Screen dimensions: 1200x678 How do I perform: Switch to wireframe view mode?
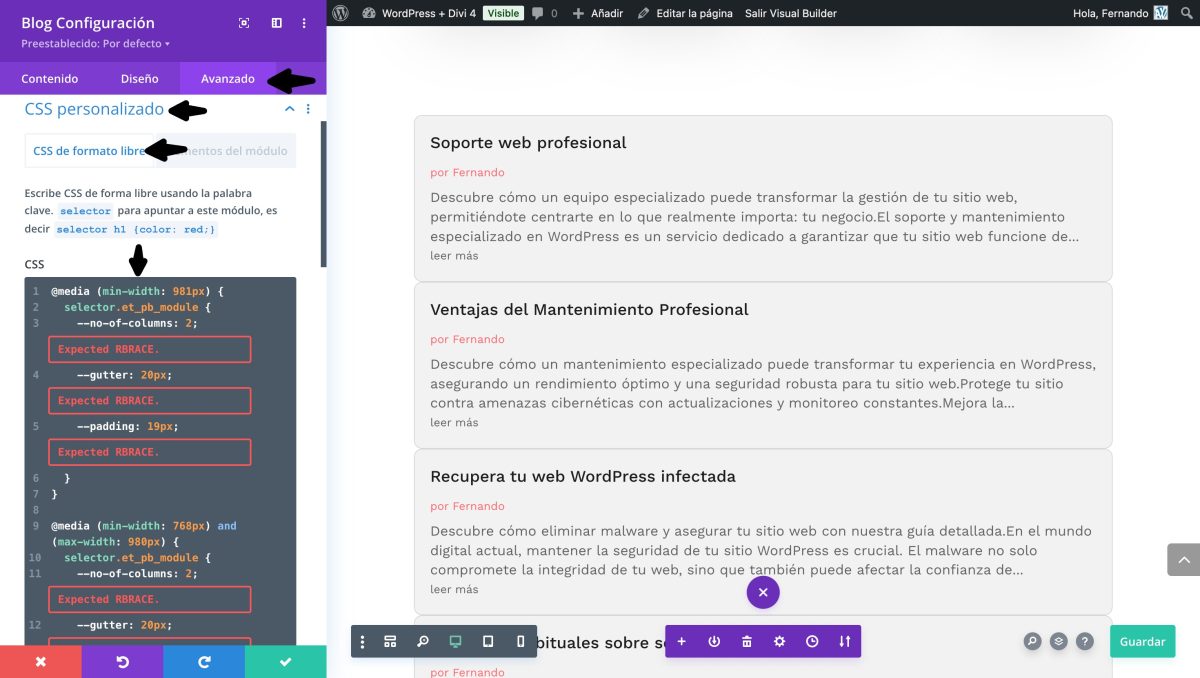click(390, 641)
